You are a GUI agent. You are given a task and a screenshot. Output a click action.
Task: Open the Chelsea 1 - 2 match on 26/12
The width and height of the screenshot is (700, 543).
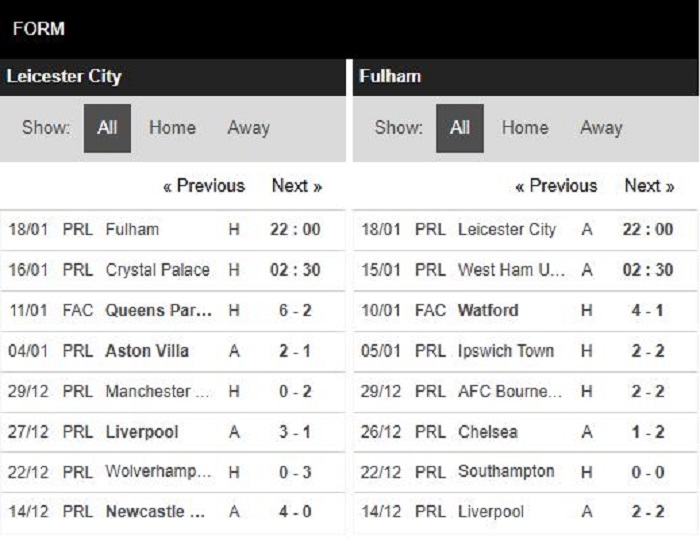click(x=525, y=432)
